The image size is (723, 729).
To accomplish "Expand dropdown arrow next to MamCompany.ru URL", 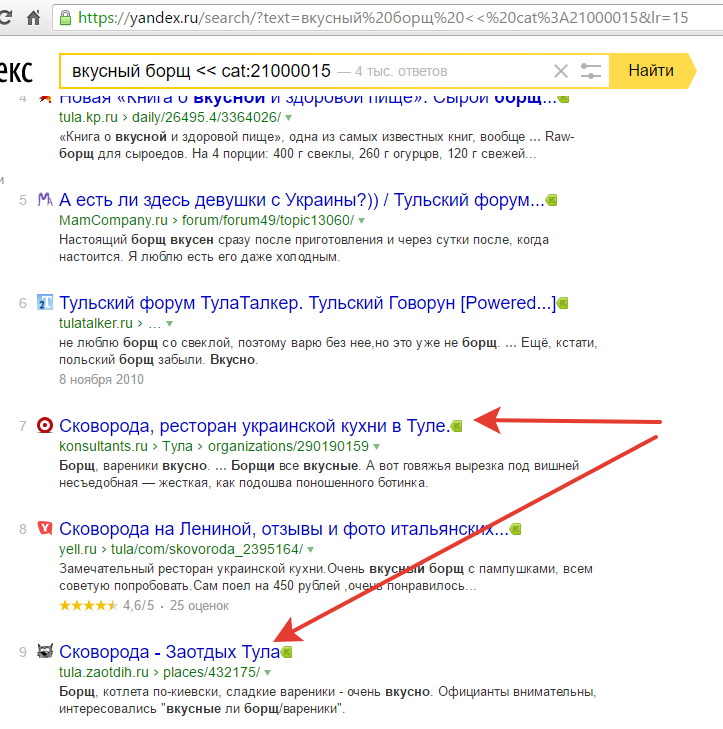I will click(x=362, y=221).
